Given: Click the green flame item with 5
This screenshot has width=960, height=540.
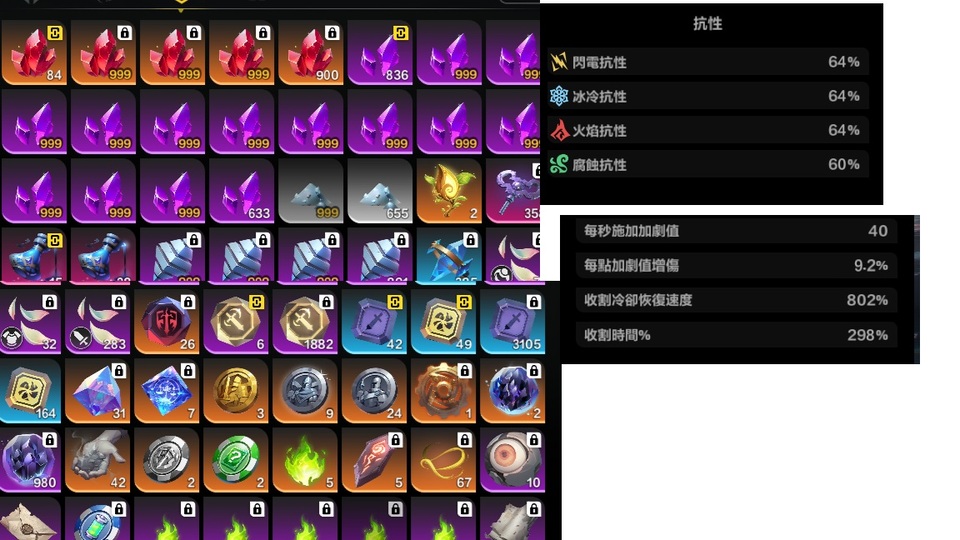Looking at the screenshot, I should click(305, 460).
